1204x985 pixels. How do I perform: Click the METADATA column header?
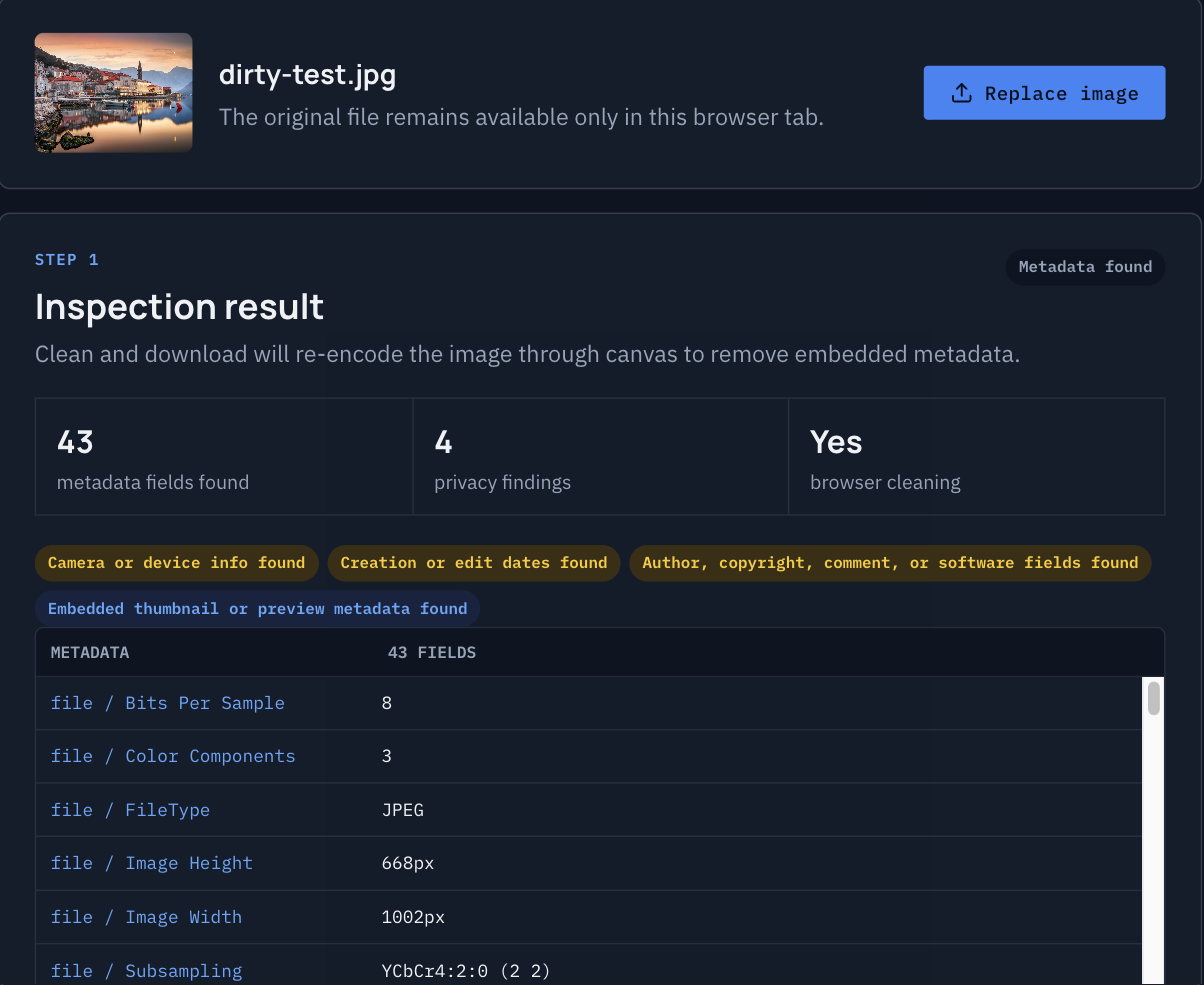[x=90, y=653]
